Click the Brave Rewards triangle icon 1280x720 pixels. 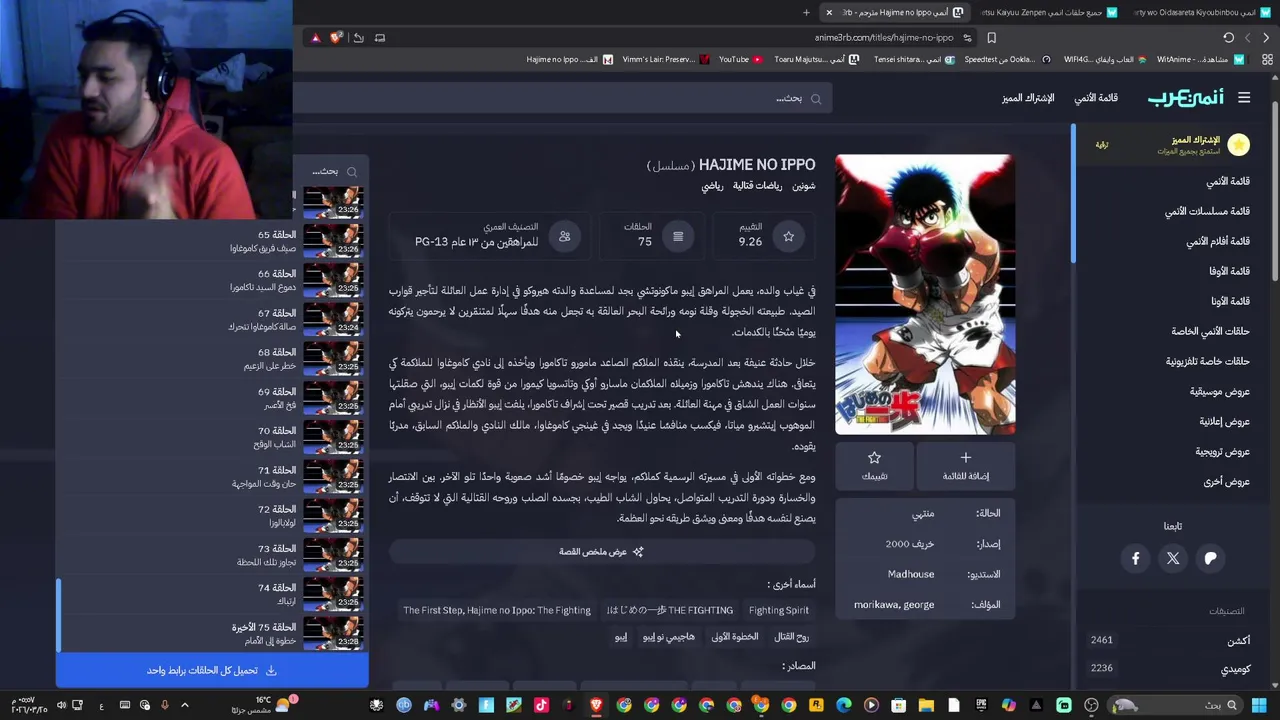pos(315,38)
